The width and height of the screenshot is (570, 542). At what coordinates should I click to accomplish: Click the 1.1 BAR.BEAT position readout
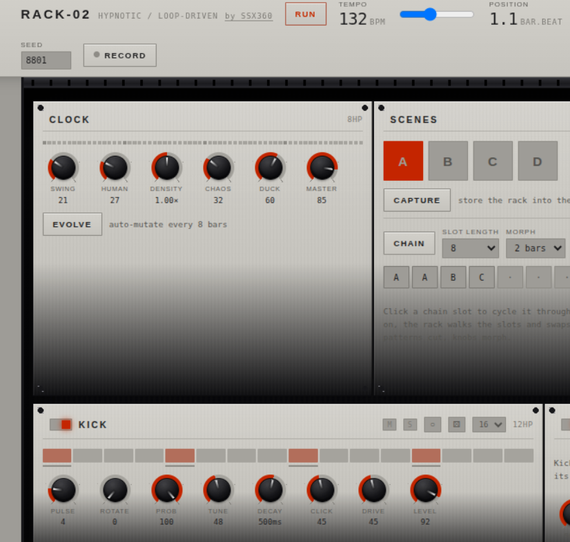click(526, 19)
